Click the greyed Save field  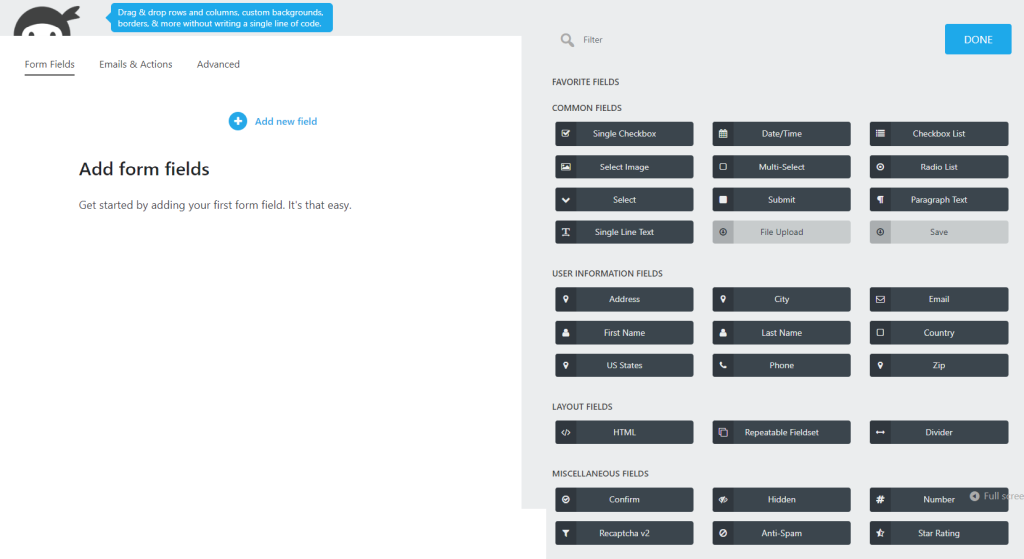tap(939, 232)
